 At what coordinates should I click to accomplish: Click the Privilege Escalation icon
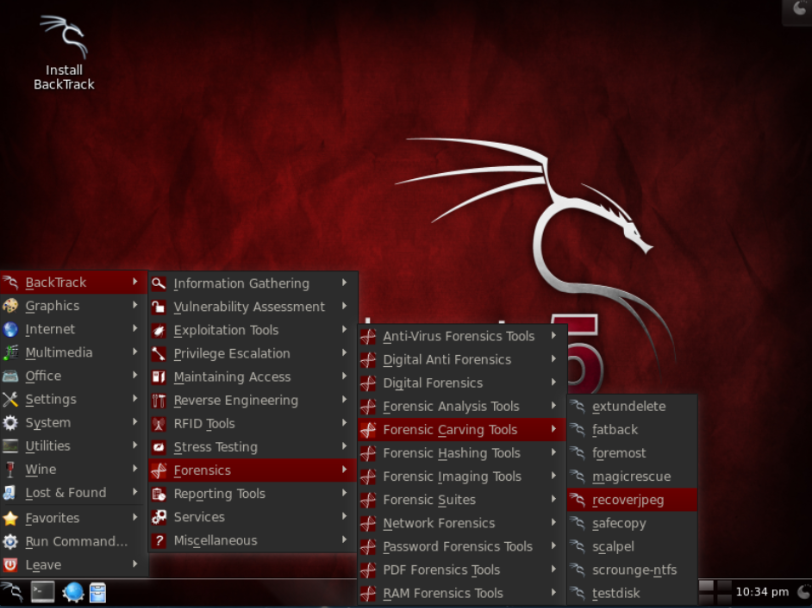[159, 353]
